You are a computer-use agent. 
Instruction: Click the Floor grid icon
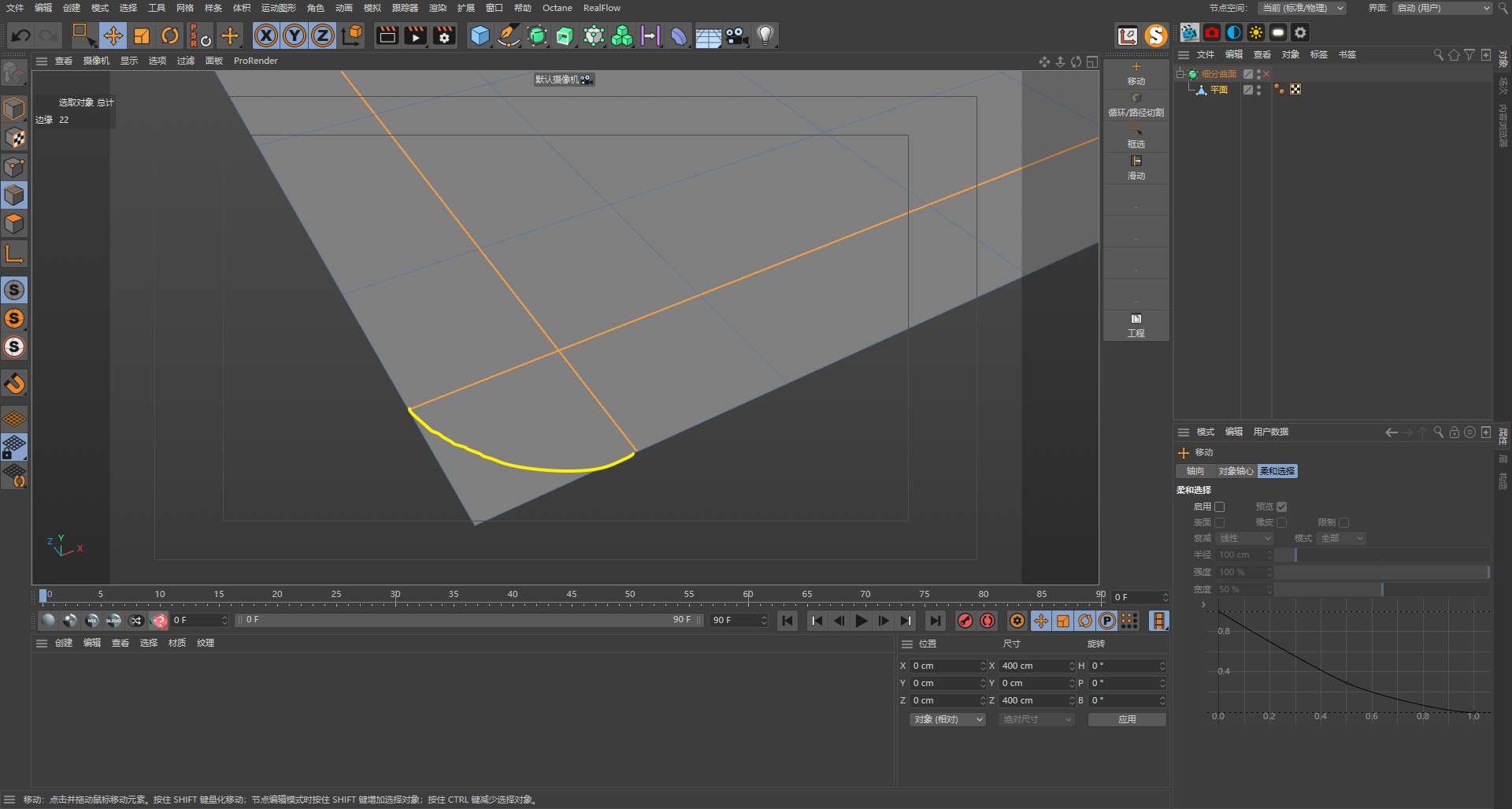(x=708, y=36)
